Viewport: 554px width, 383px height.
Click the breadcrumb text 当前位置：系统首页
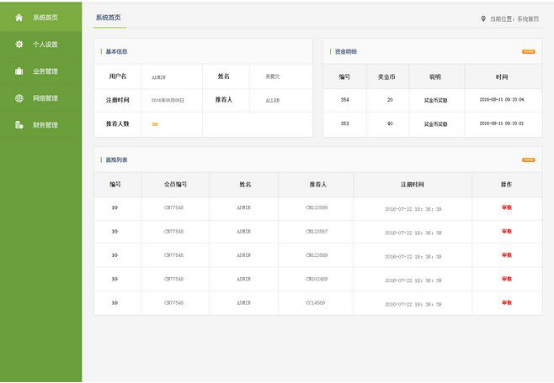click(514, 19)
